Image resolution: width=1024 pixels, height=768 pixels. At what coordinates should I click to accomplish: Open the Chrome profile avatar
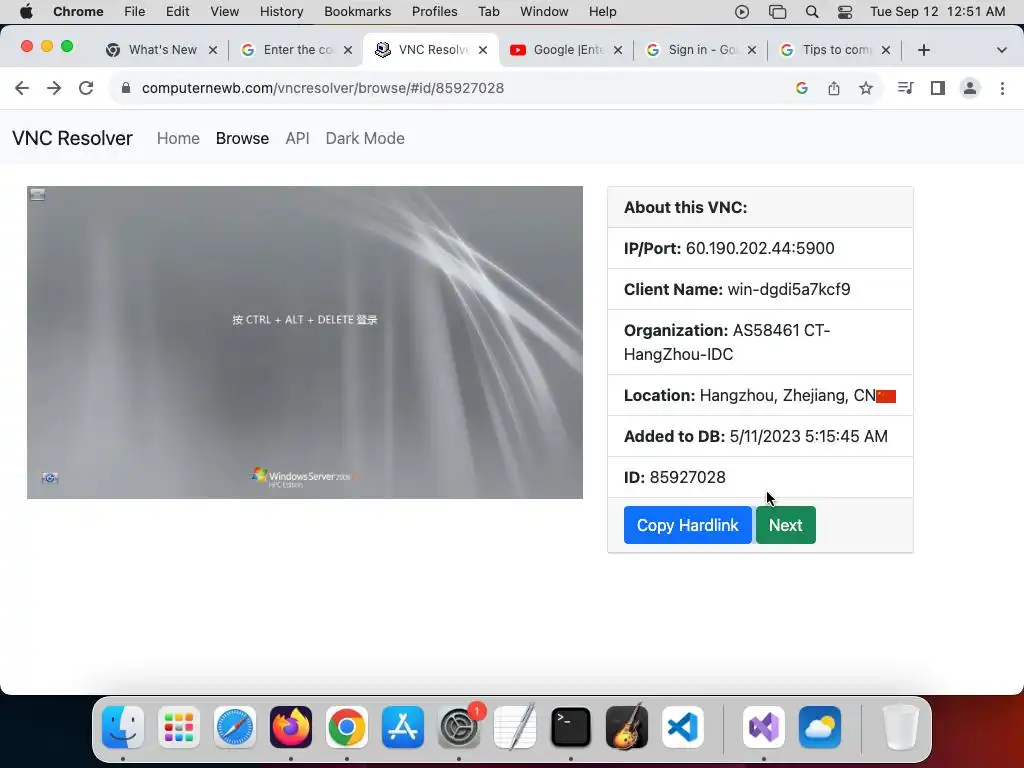tap(970, 88)
